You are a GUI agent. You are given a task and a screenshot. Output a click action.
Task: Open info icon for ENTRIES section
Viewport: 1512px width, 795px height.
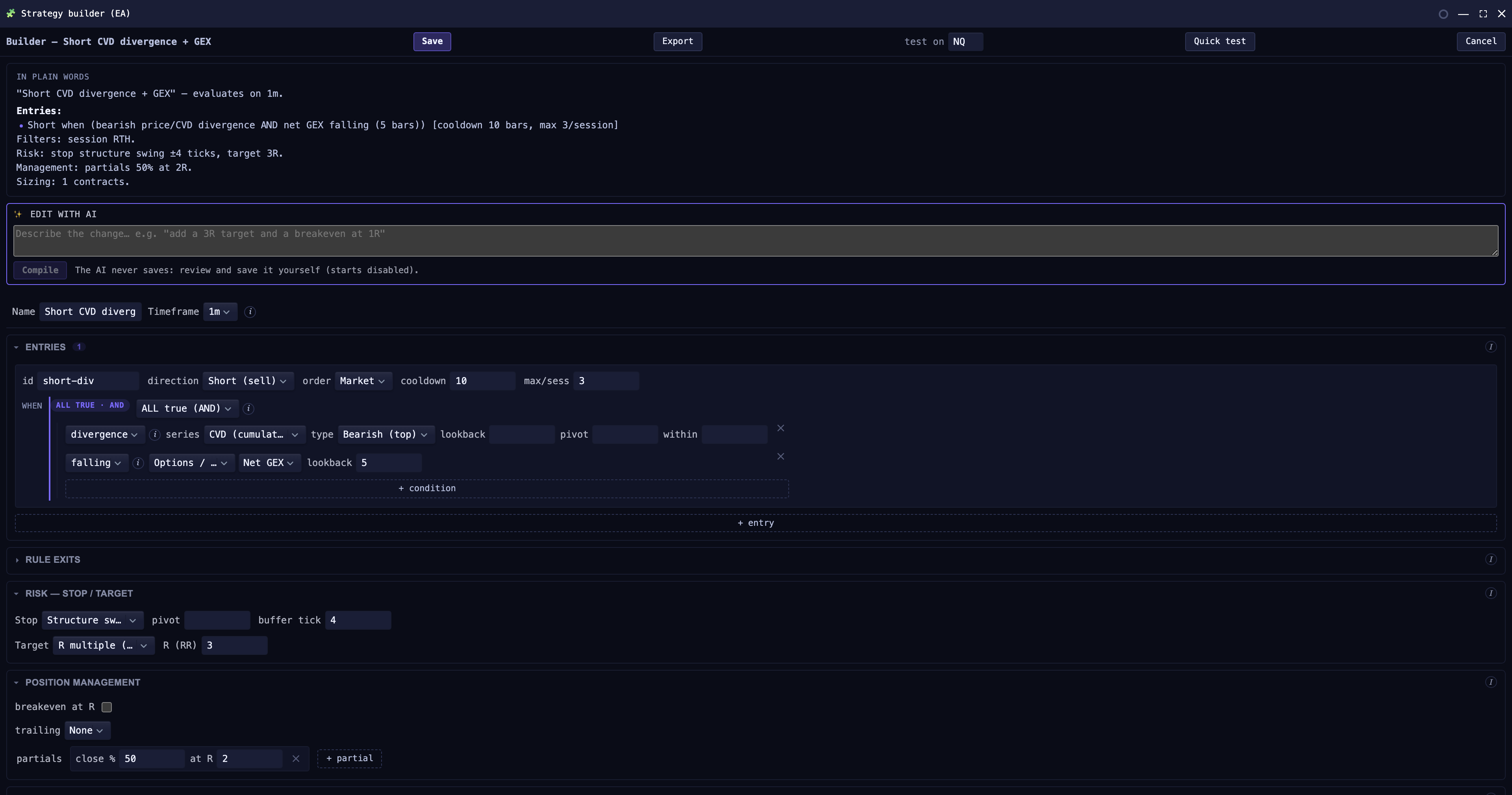pyautogui.click(x=1490, y=348)
